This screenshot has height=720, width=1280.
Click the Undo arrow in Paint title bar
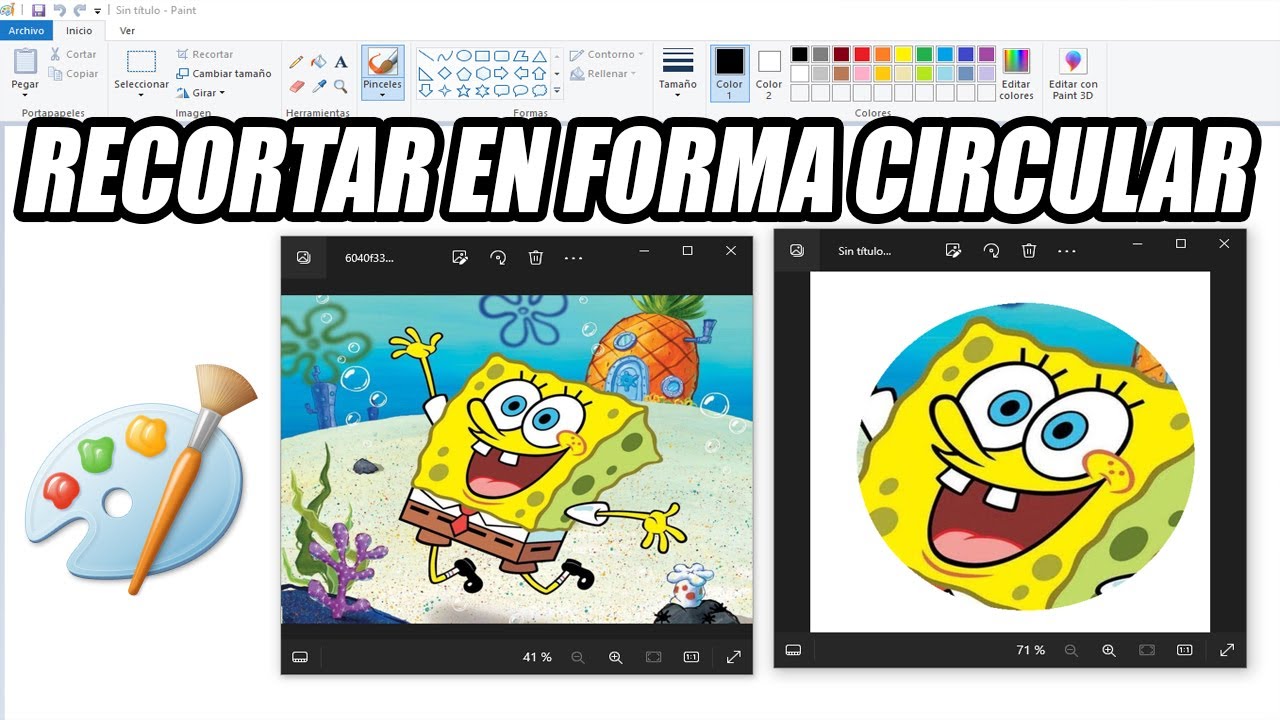point(58,10)
